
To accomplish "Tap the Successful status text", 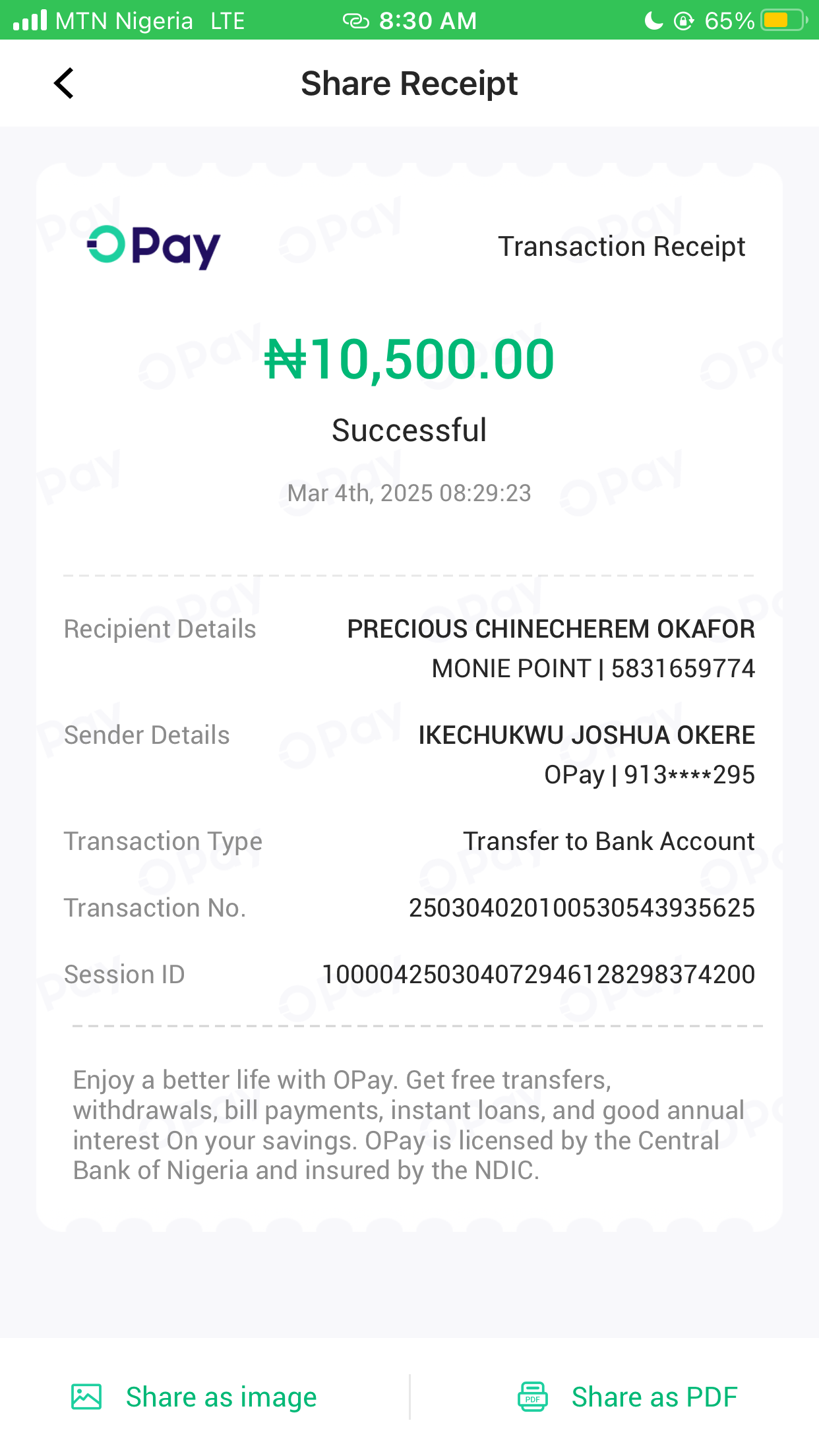I will tap(409, 431).
